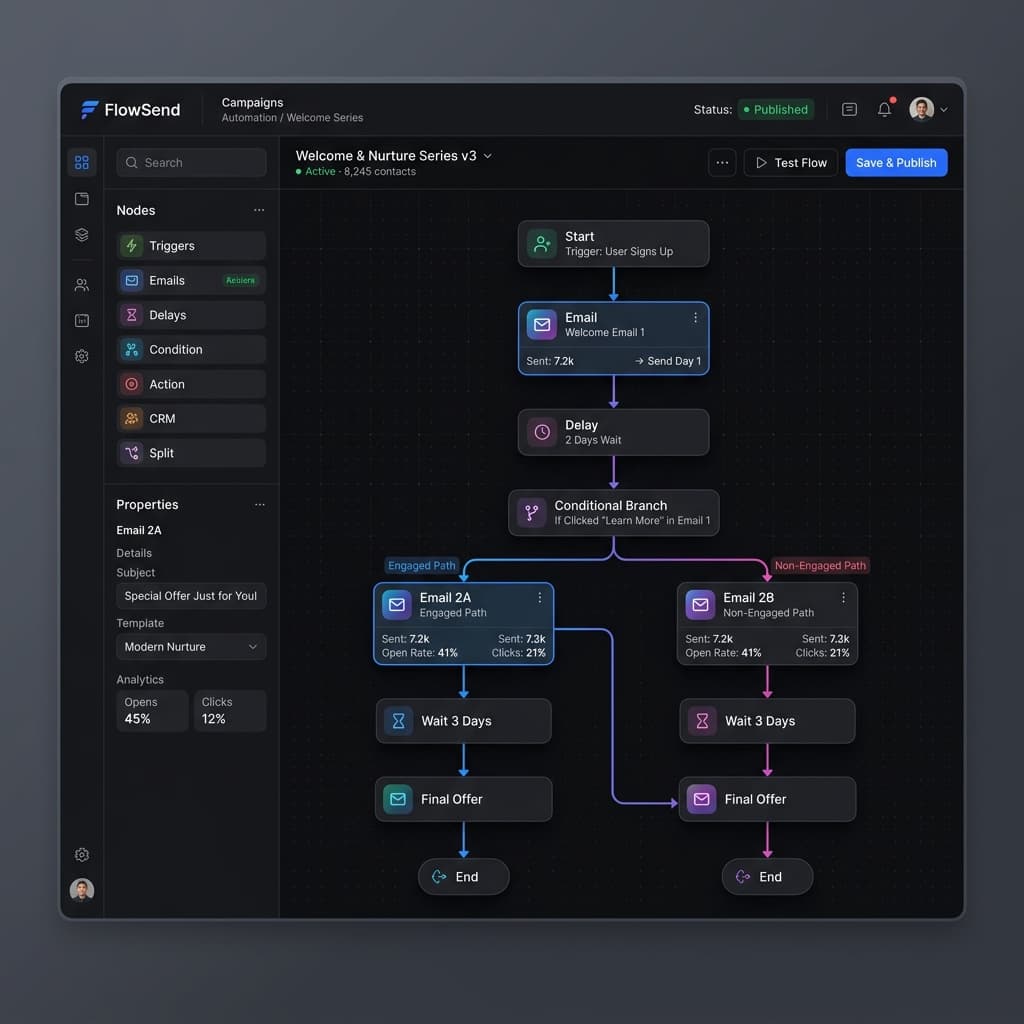This screenshot has height=1024, width=1024.
Task: Select the Split node type
Action: point(191,453)
